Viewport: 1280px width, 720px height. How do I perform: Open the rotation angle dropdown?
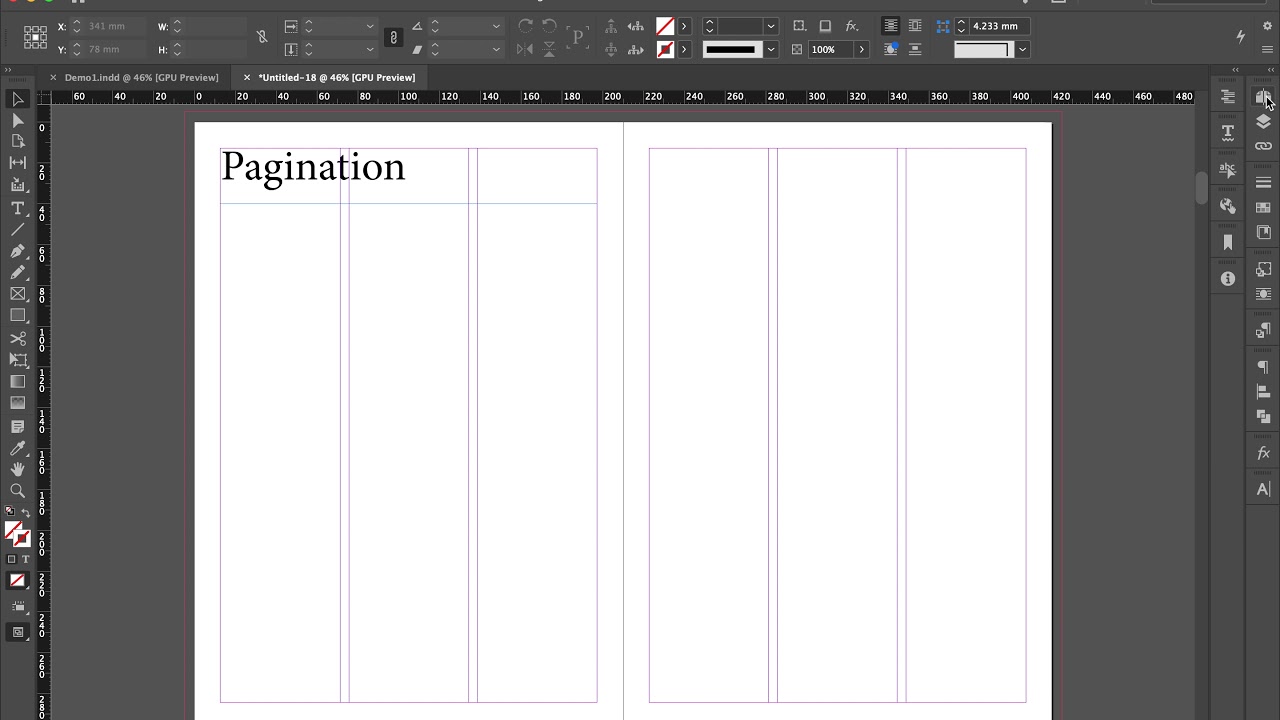click(496, 26)
